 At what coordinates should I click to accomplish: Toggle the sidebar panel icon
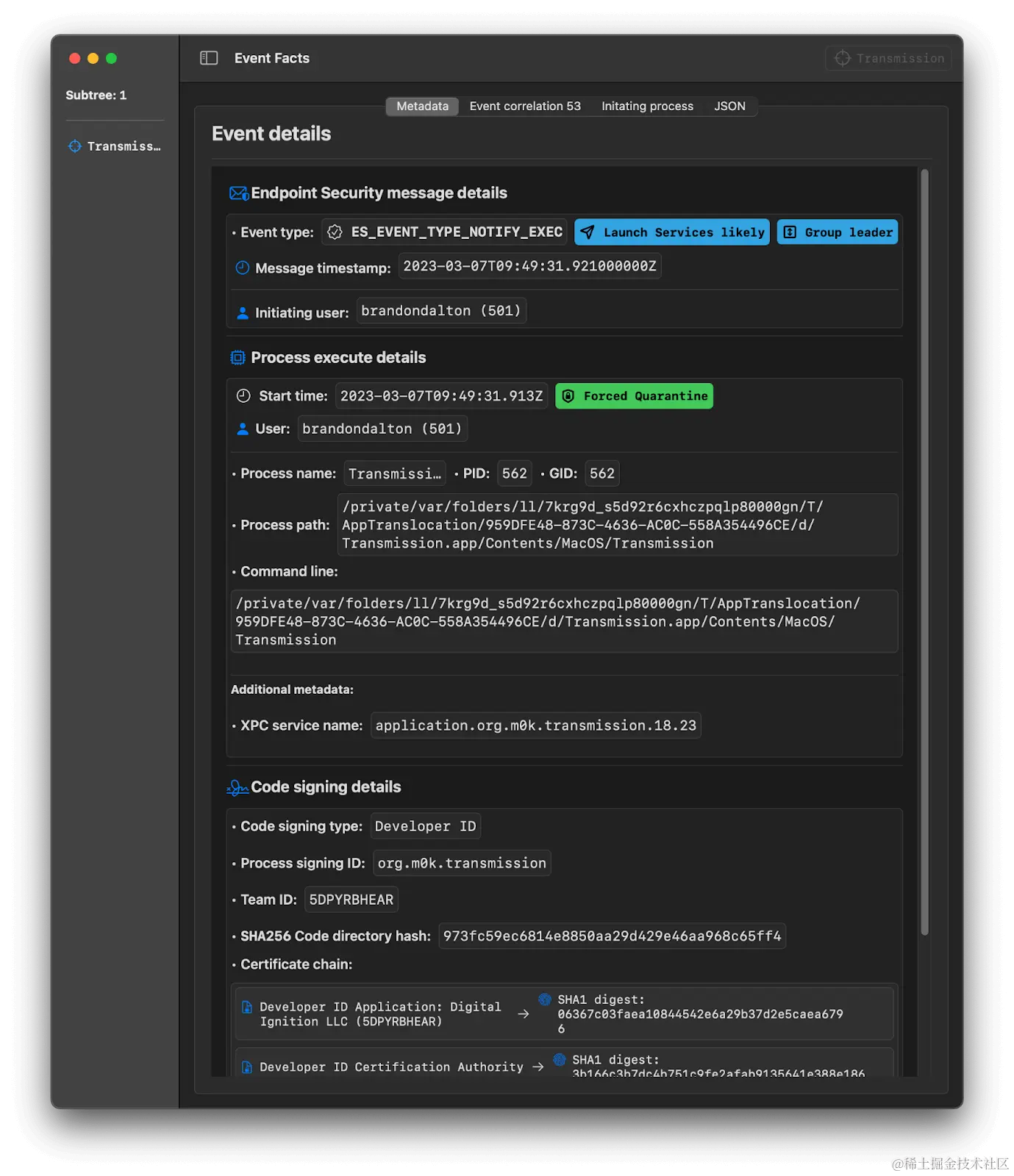click(209, 58)
